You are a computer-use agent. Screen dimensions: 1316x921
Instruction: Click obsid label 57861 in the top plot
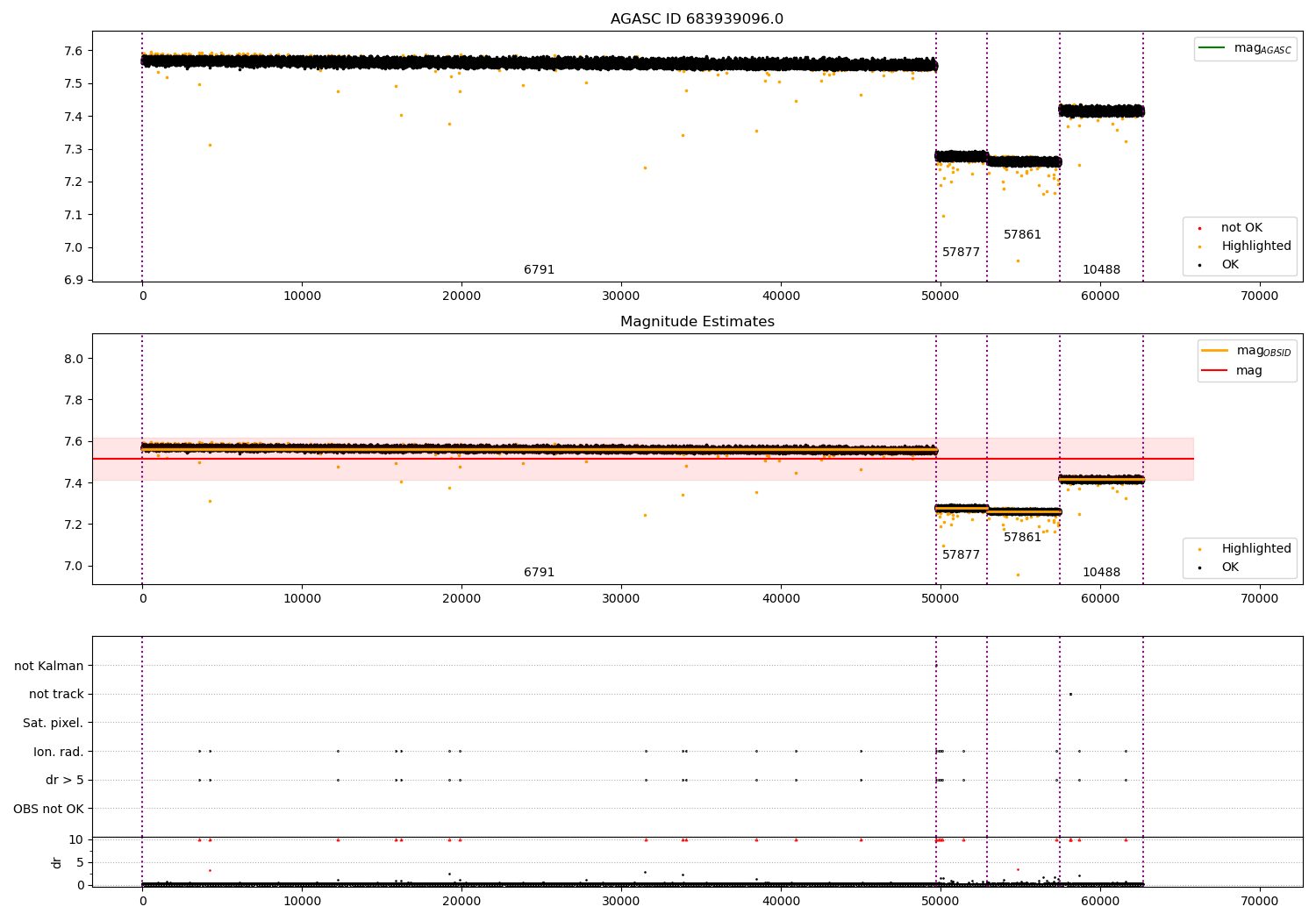[1022, 235]
